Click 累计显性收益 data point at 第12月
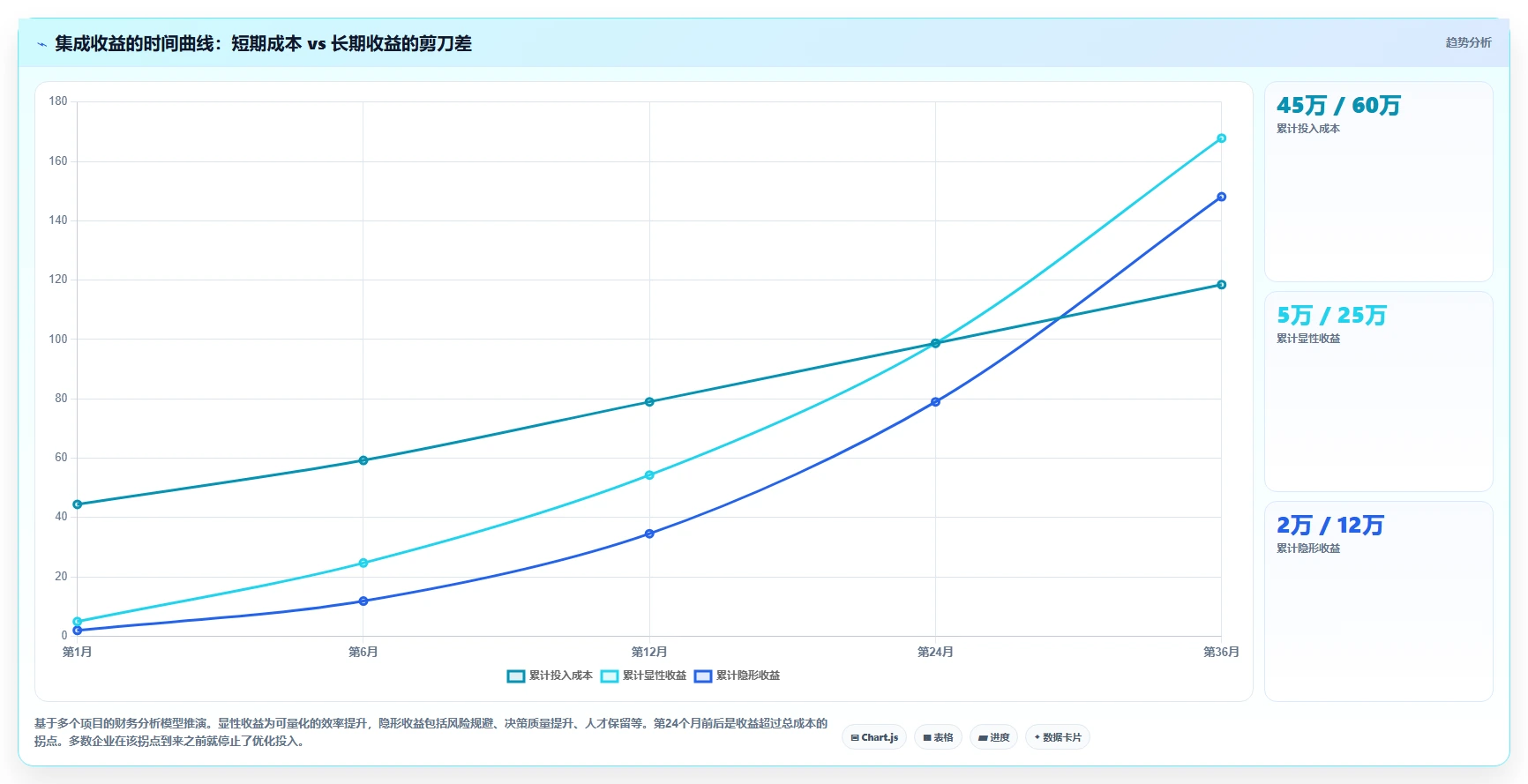The image size is (1528, 784). pos(649,475)
